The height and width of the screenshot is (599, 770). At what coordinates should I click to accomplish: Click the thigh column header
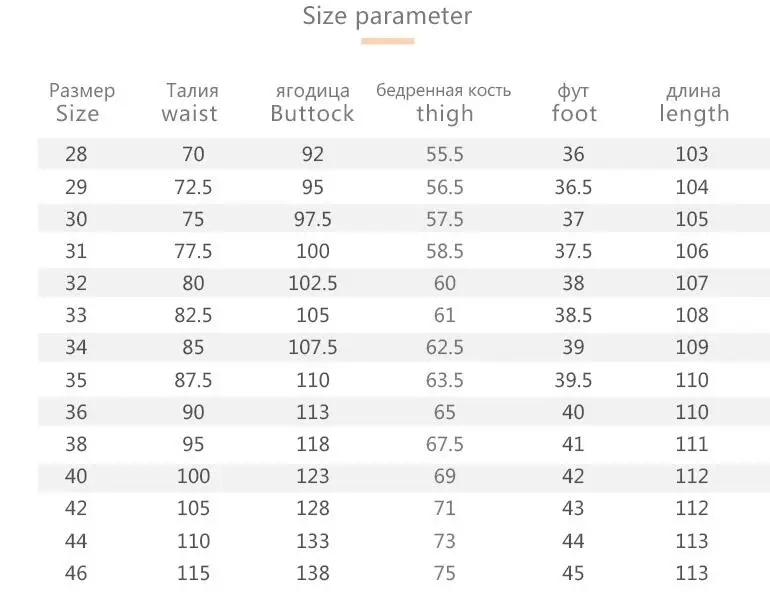pyautogui.click(x=444, y=113)
